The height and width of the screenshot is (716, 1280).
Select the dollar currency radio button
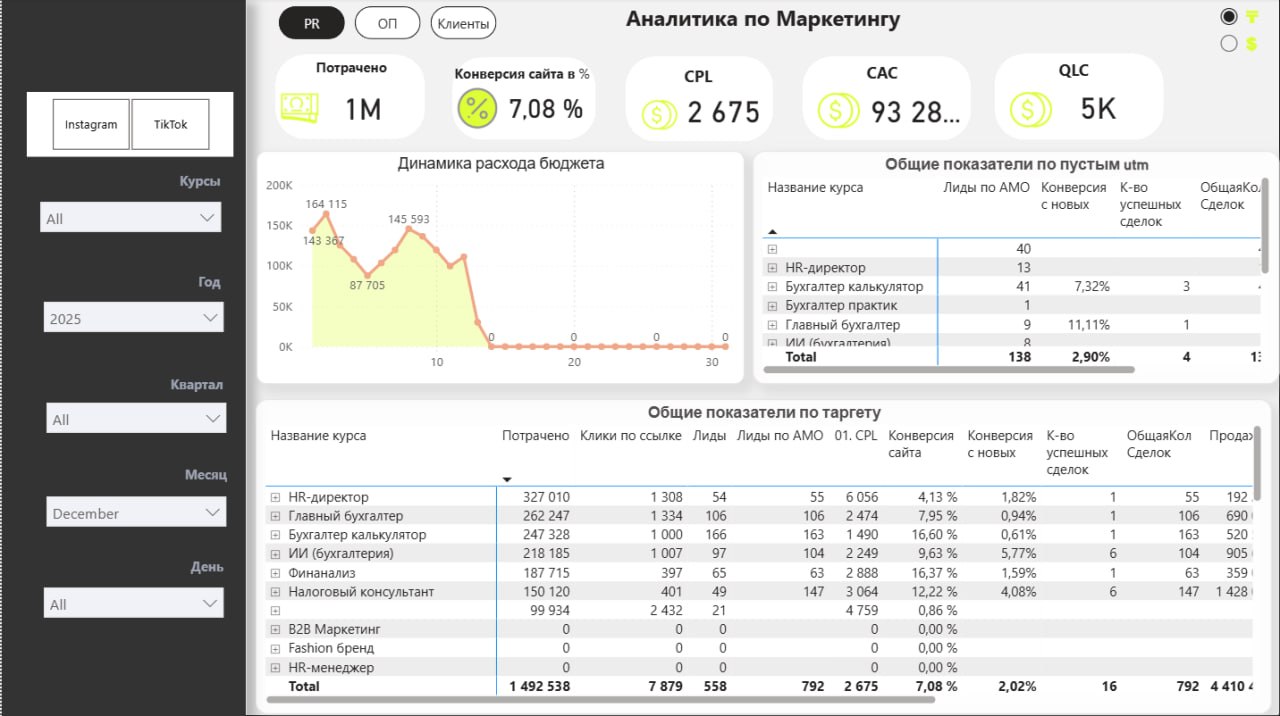(x=1229, y=43)
